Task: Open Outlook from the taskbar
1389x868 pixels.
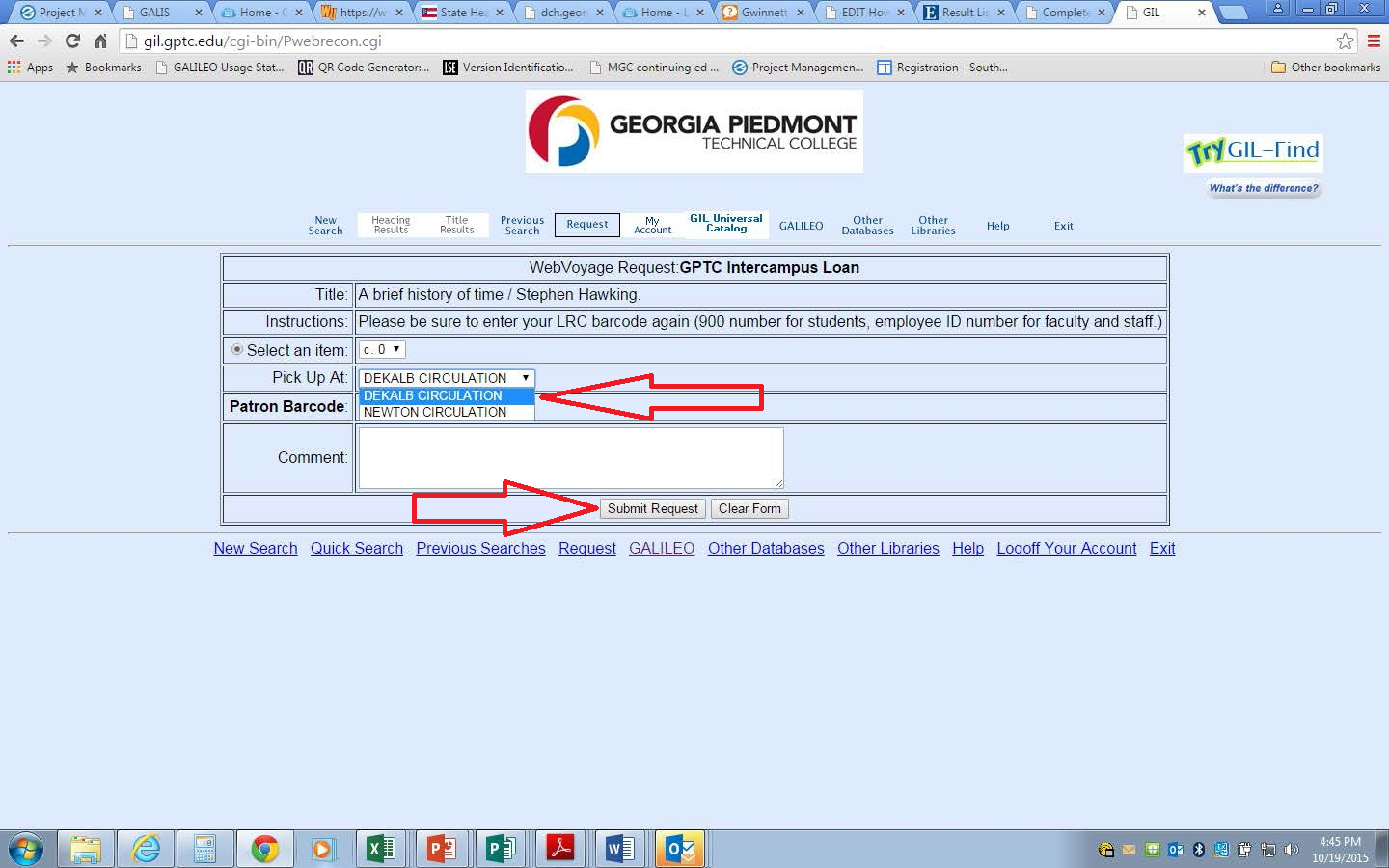Action: point(680,850)
